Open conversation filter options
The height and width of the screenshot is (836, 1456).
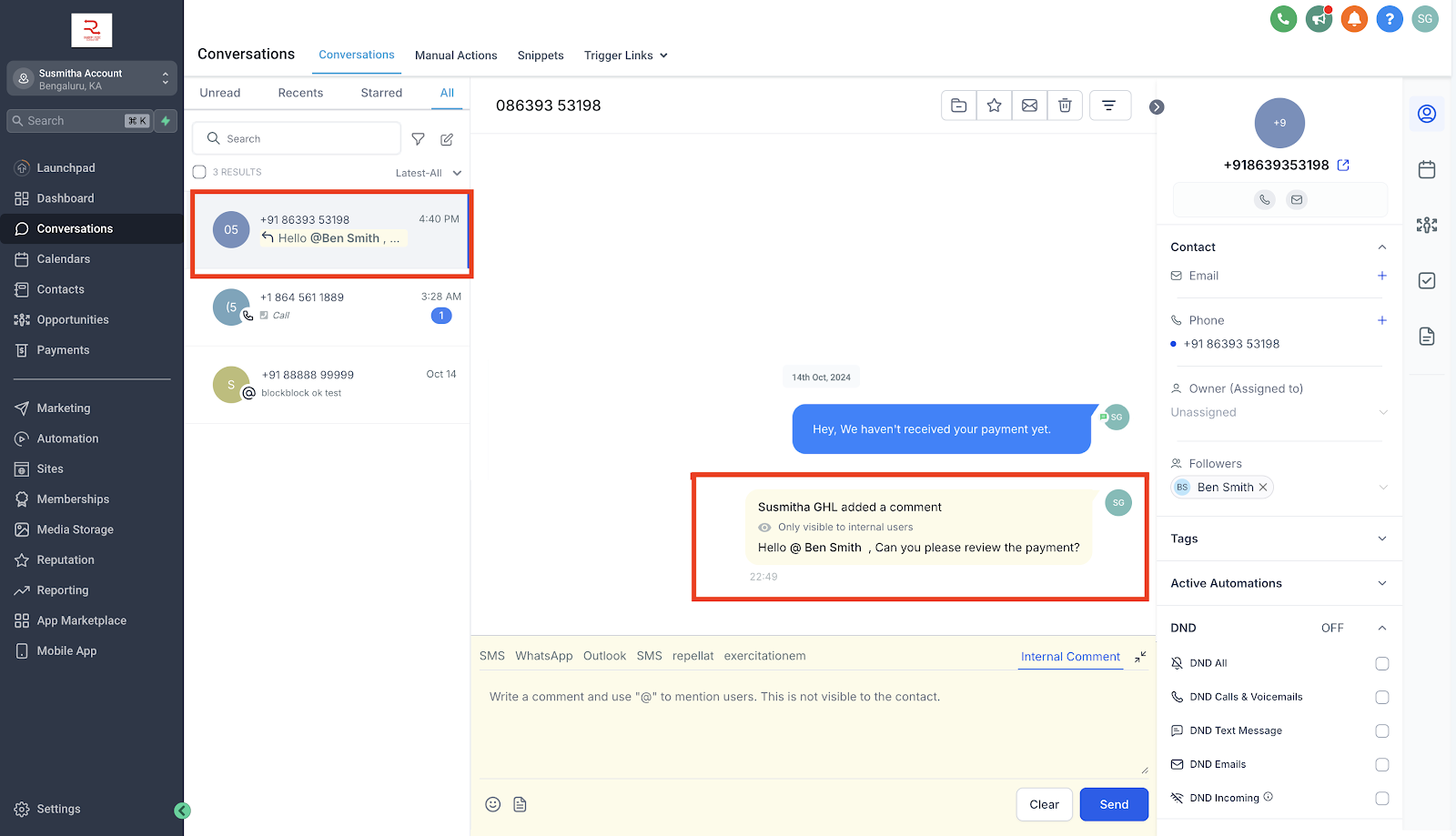[x=1110, y=105]
